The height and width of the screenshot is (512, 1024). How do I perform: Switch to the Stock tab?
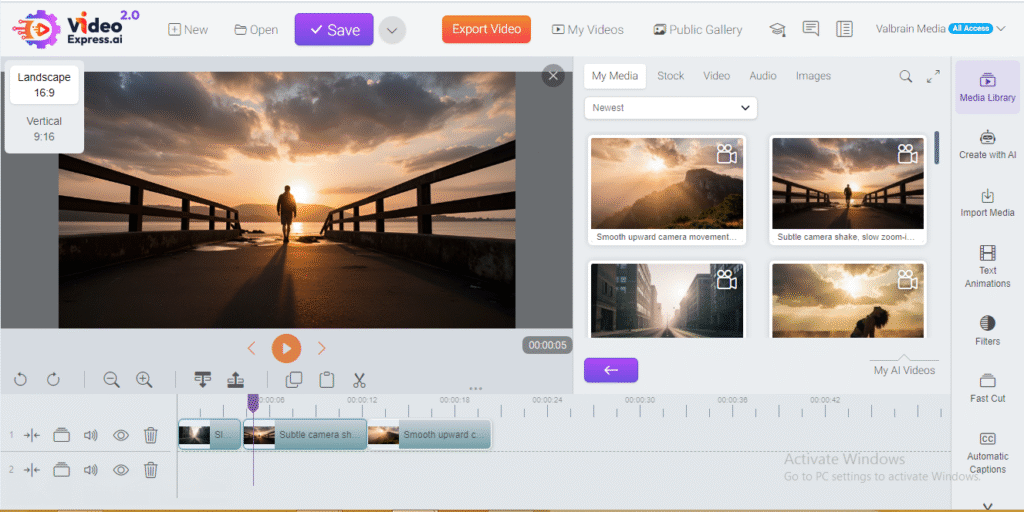[671, 76]
